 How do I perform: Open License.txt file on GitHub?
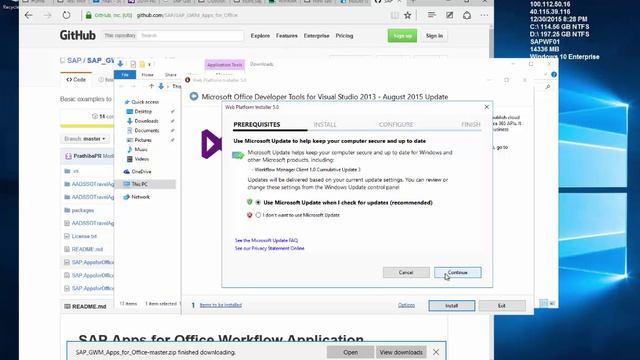point(84,236)
